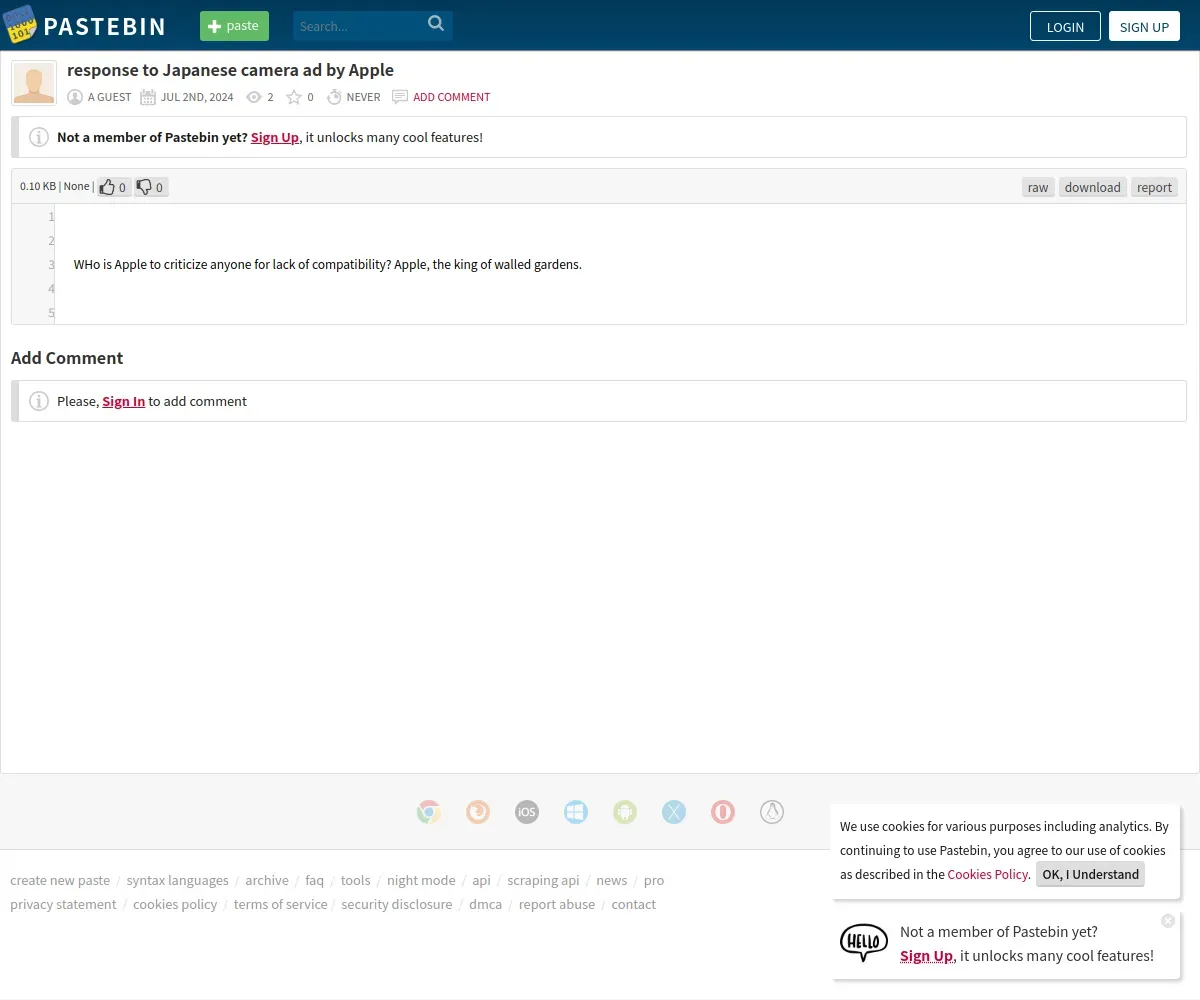Click the X Twitter icon

[x=674, y=812]
